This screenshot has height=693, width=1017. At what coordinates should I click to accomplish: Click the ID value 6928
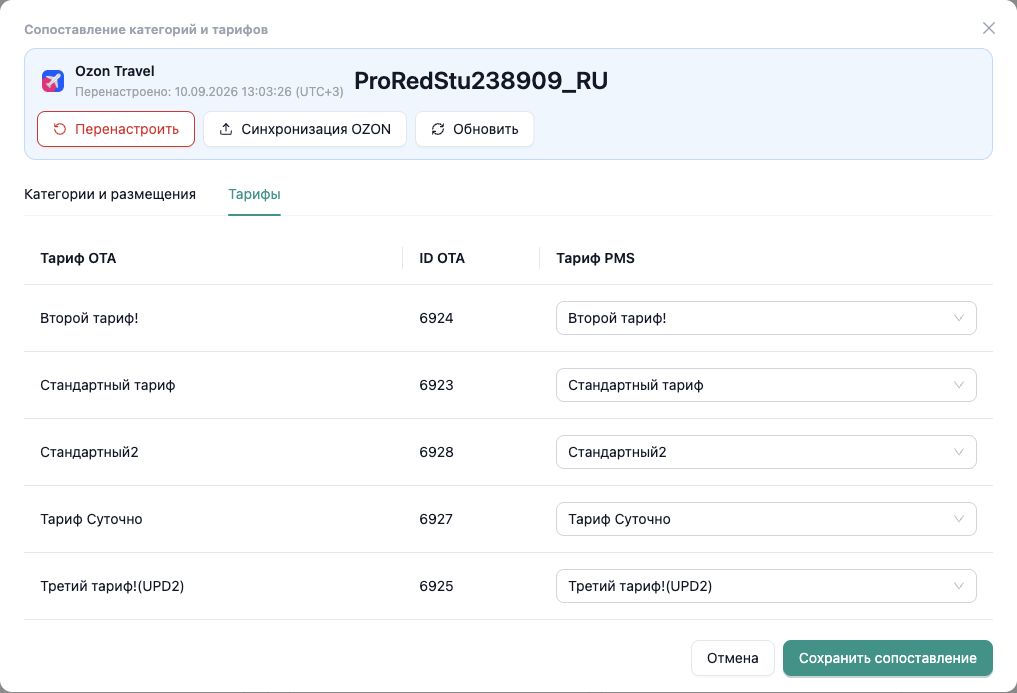(436, 452)
